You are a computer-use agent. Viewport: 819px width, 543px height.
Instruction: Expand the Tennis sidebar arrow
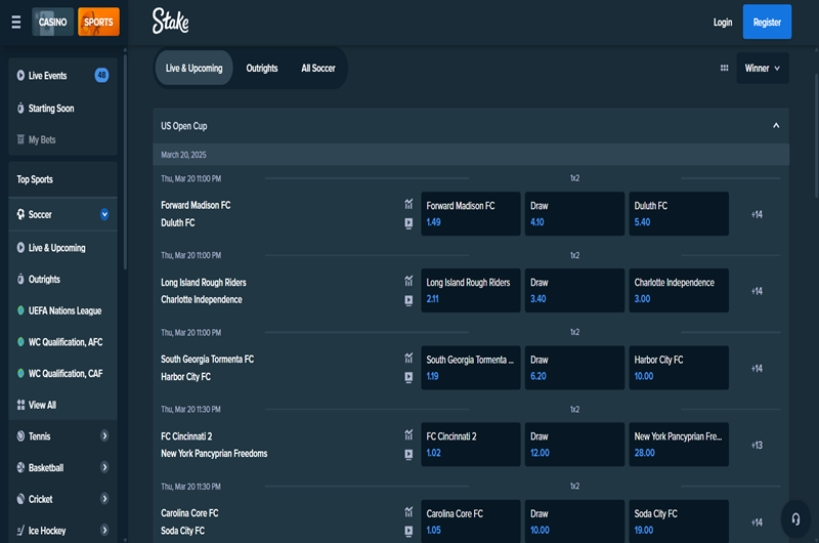(104, 436)
